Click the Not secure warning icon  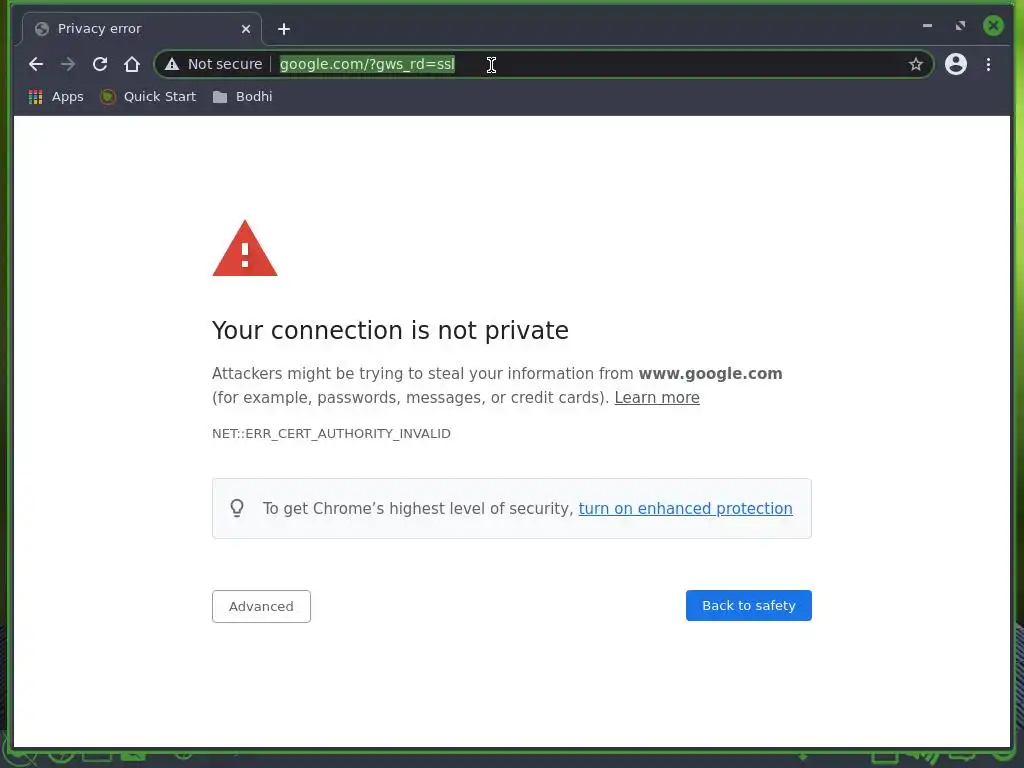click(172, 64)
